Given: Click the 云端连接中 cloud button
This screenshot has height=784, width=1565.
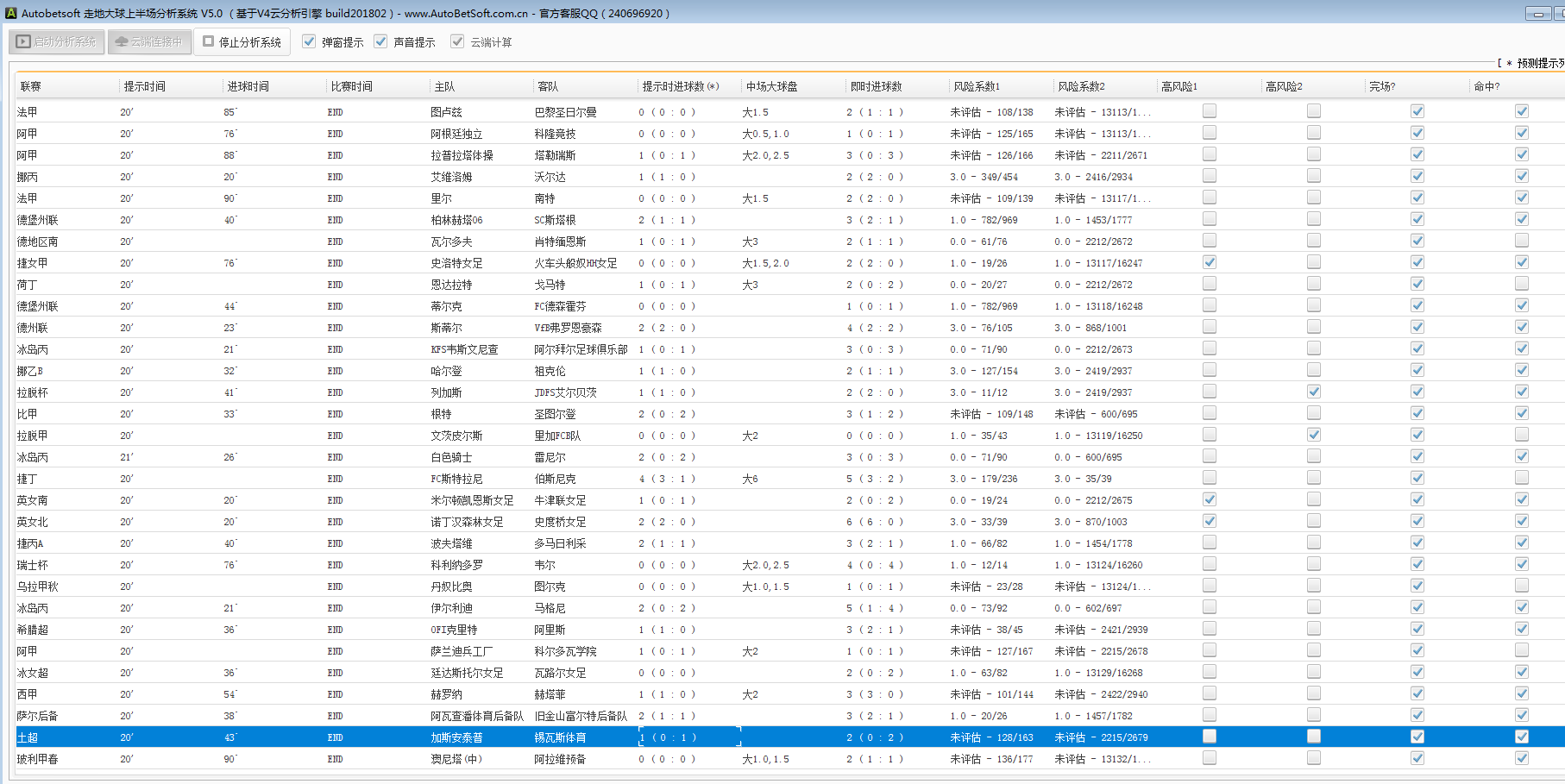Looking at the screenshot, I should pyautogui.click(x=149, y=41).
